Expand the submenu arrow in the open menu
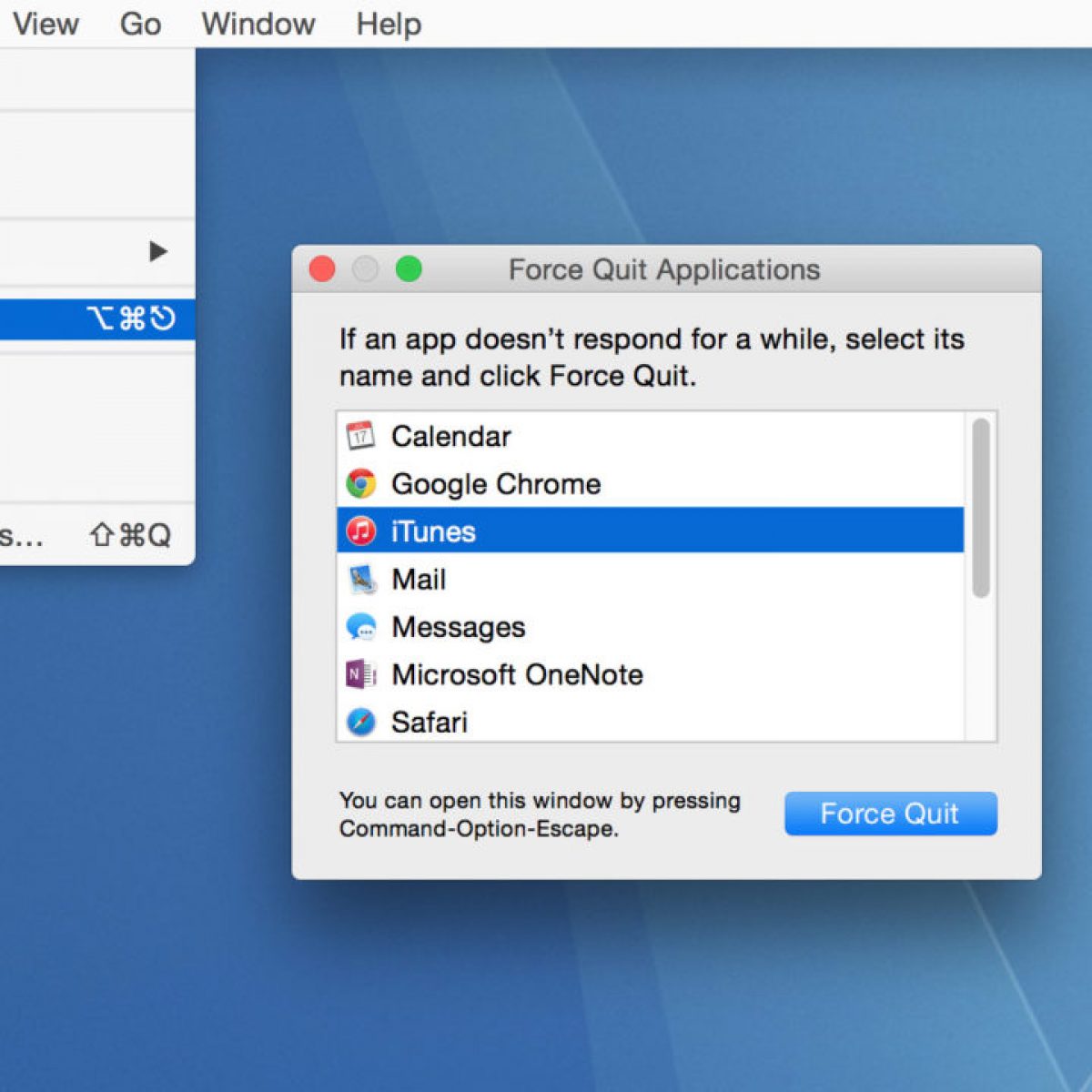The height and width of the screenshot is (1092, 1092). point(158,251)
